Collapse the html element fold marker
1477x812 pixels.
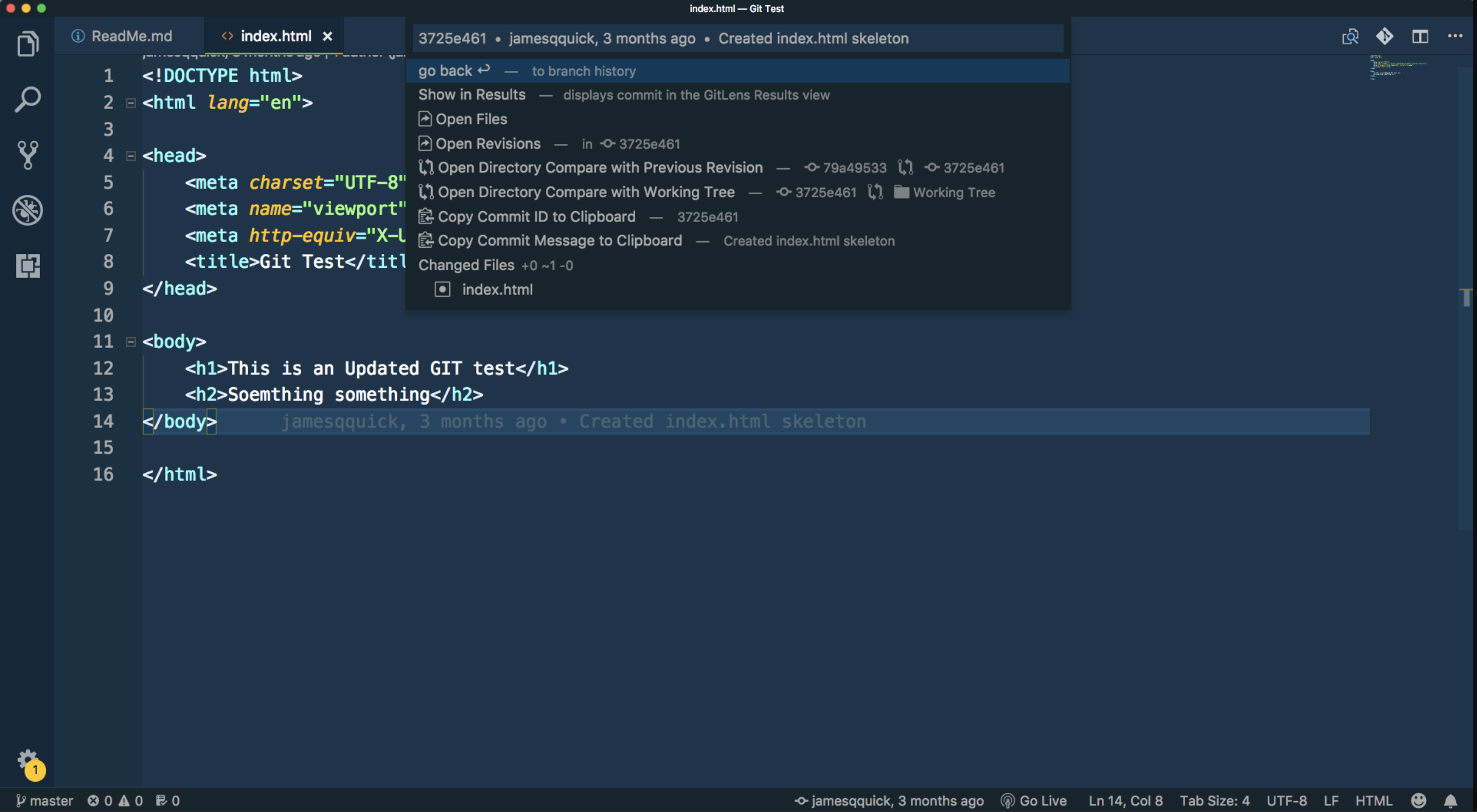pyautogui.click(x=131, y=102)
